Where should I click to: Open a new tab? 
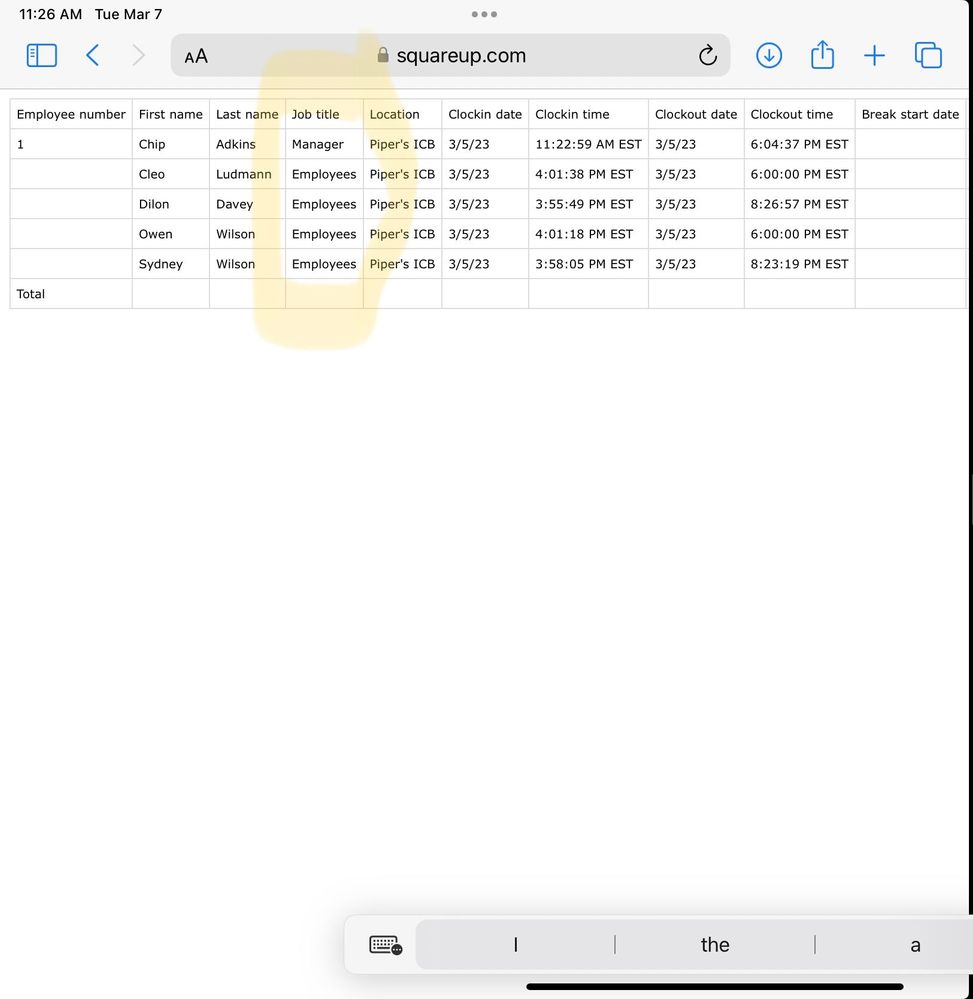tap(874, 56)
